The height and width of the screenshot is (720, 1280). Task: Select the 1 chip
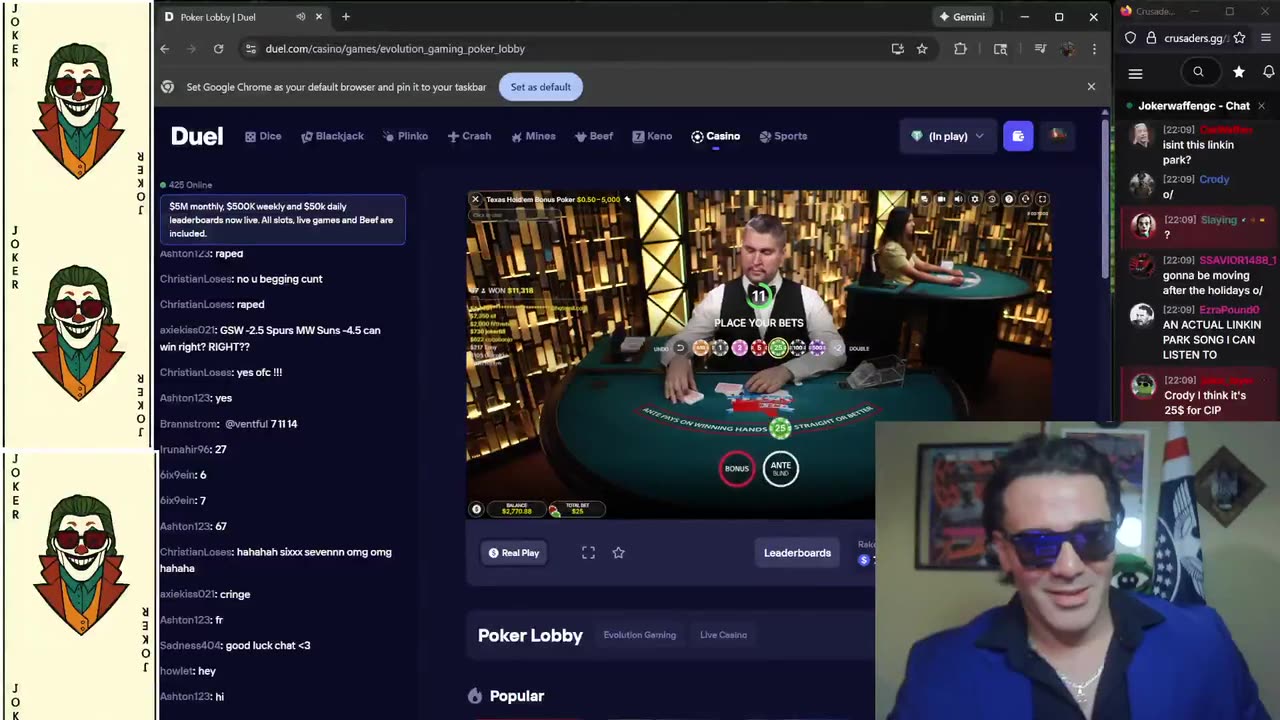pyautogui.click(x=720, y=348)
